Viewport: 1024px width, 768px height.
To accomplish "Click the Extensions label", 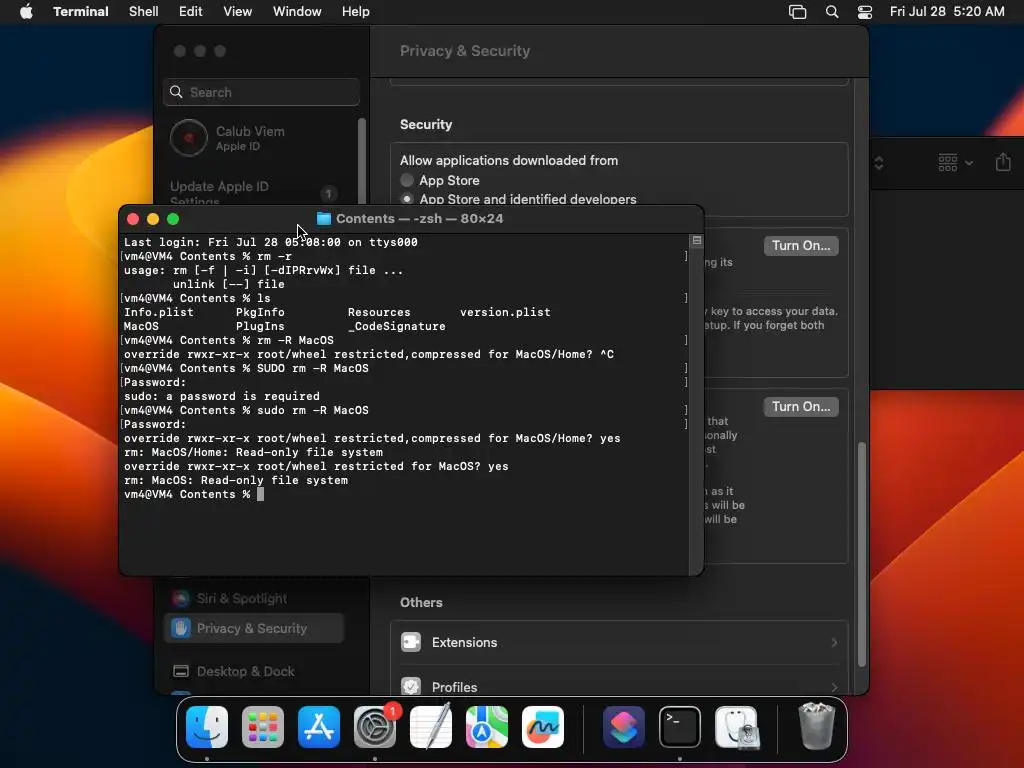I will [x=464, y=643].
